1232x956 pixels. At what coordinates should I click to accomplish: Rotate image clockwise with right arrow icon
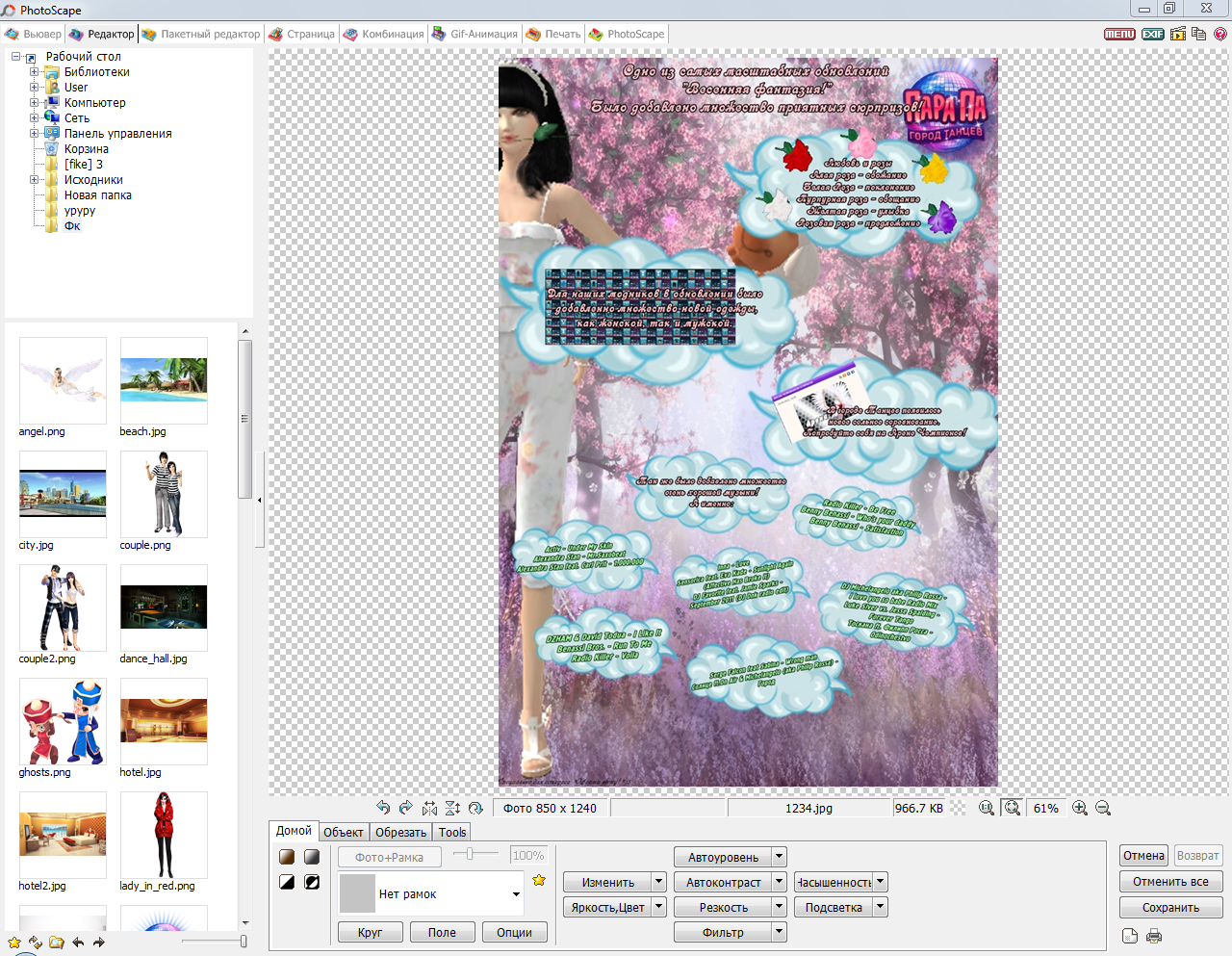point(406,808)
